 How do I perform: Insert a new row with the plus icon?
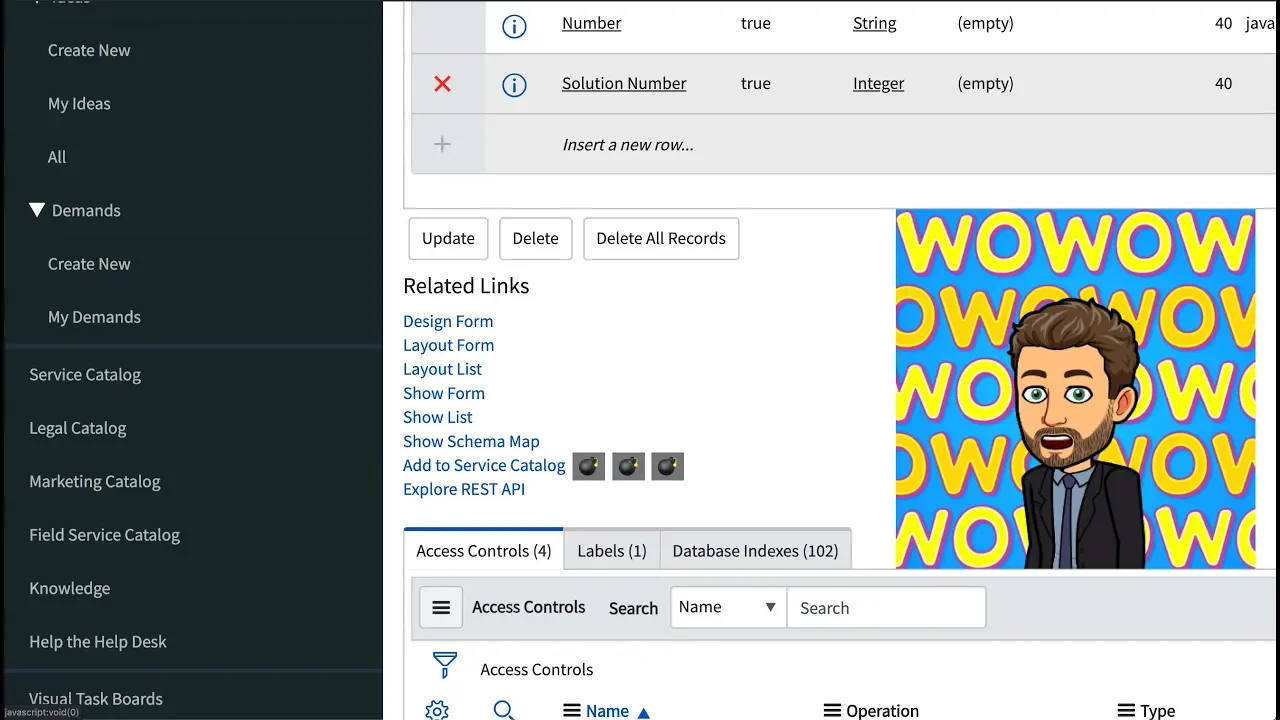[x=442, y=144]
